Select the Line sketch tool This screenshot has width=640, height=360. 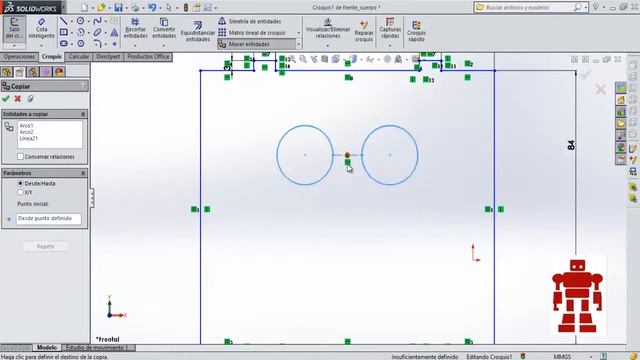63,21
